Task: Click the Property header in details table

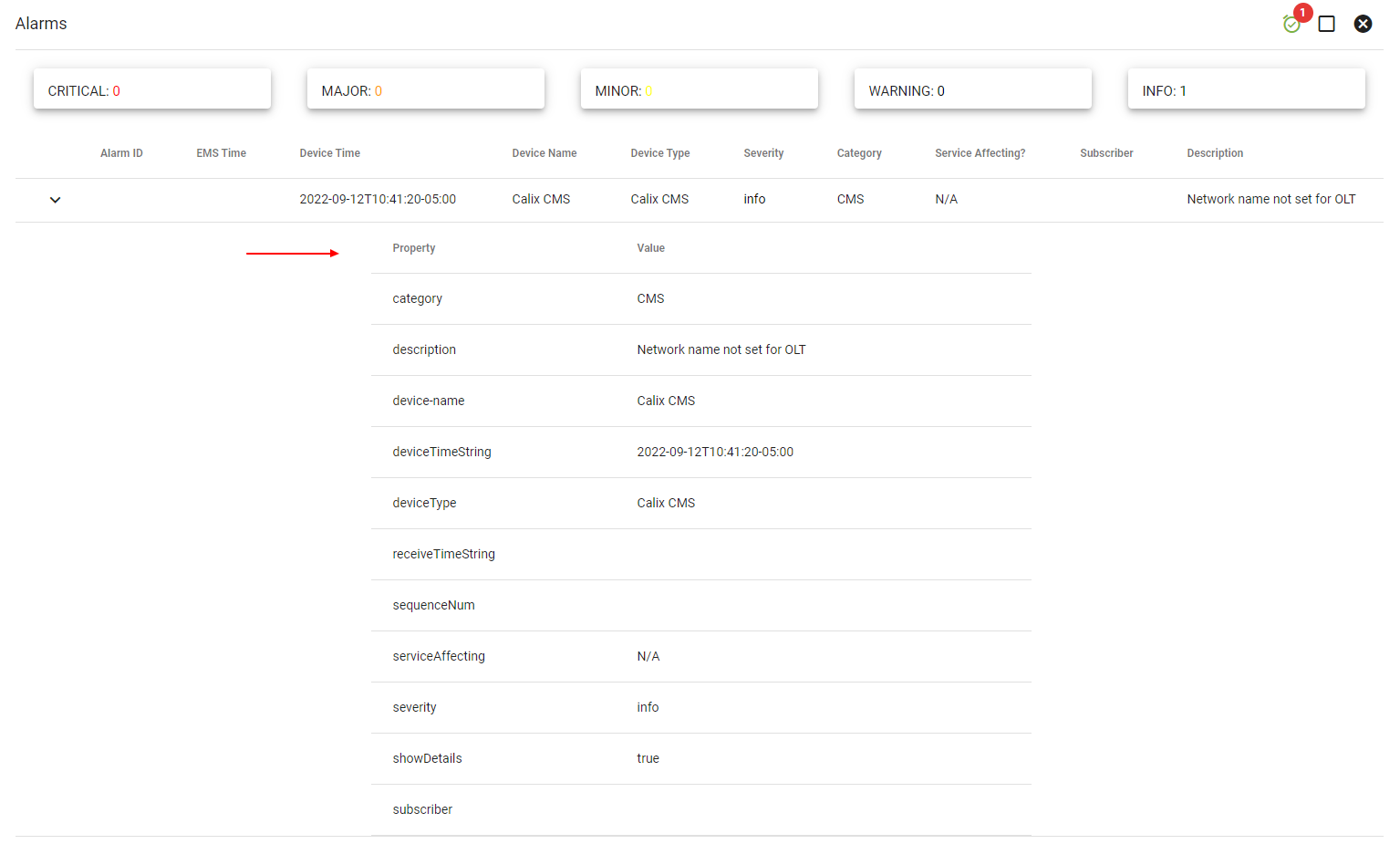Action: point(414,248)
